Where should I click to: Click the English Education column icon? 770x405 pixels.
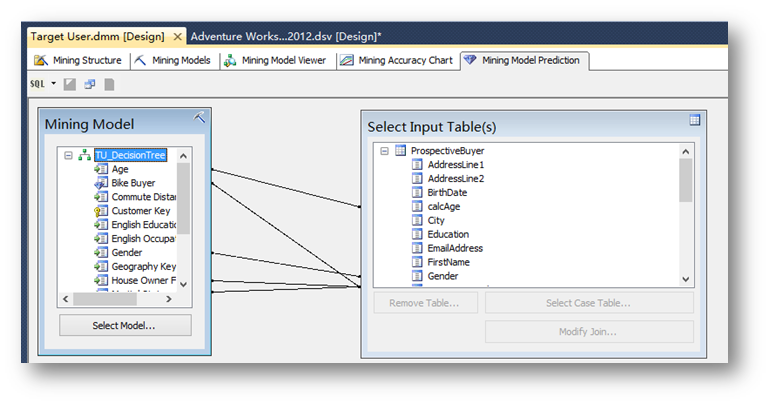101,225
